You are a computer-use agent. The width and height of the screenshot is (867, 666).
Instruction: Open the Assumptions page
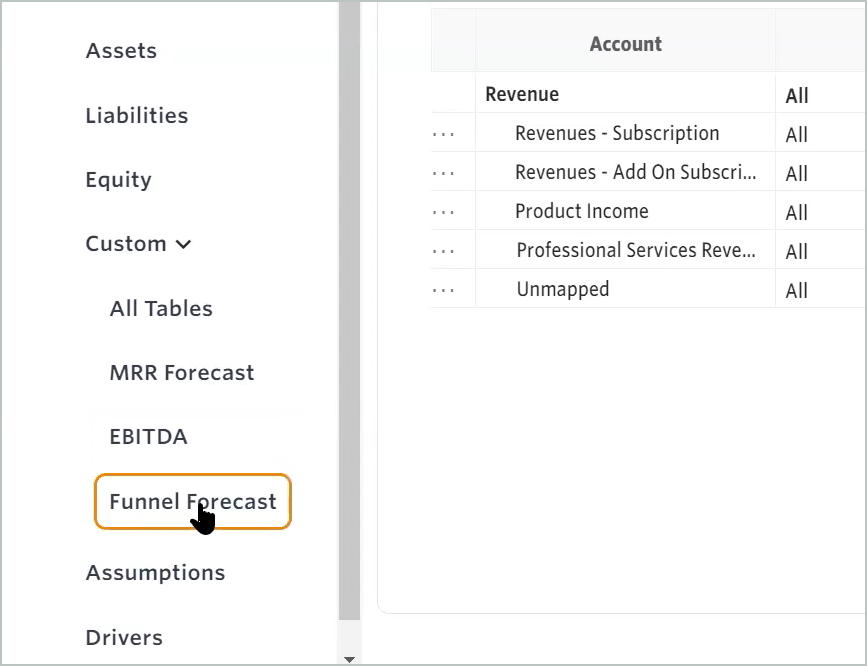tap(155, 573)
